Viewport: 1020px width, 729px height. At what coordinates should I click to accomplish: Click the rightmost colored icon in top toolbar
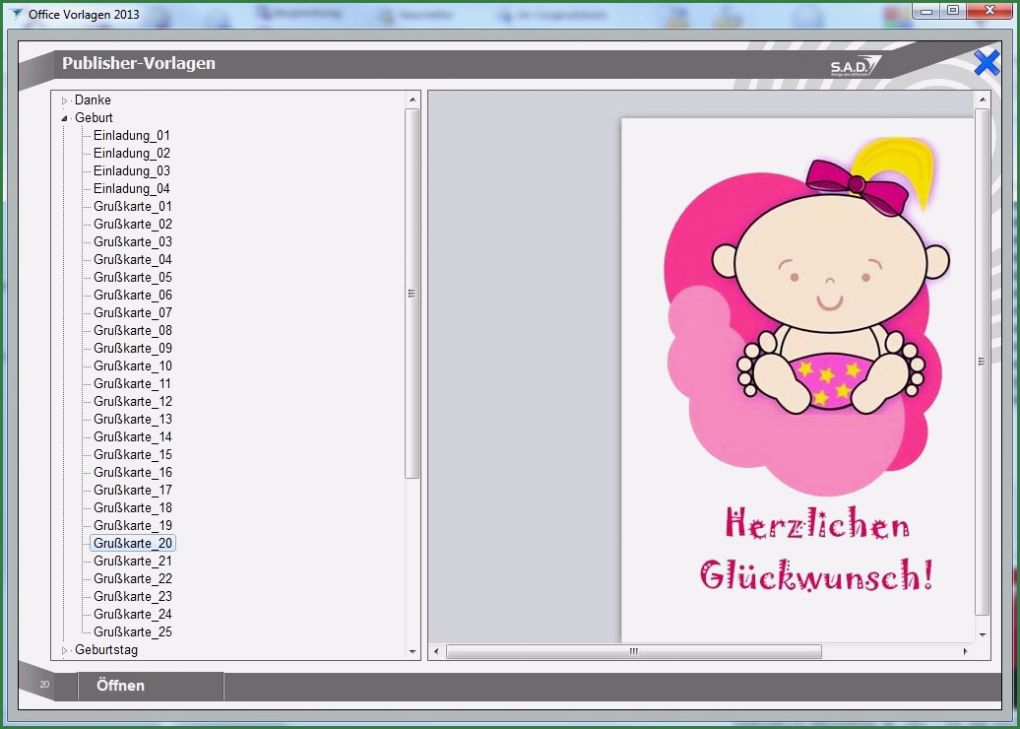pyautogui.click(x=892, y=16)
